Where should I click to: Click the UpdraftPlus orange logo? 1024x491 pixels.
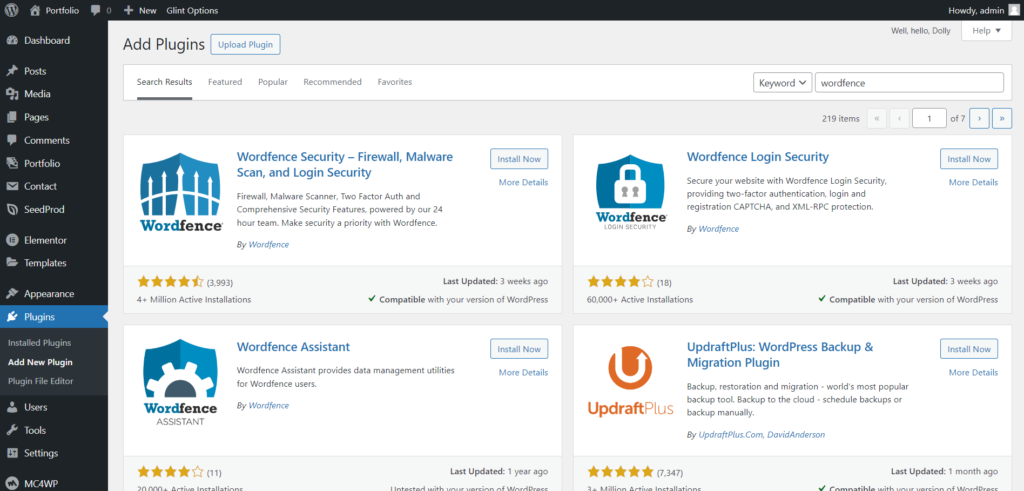pyautogui.click(x=630, y=382)
